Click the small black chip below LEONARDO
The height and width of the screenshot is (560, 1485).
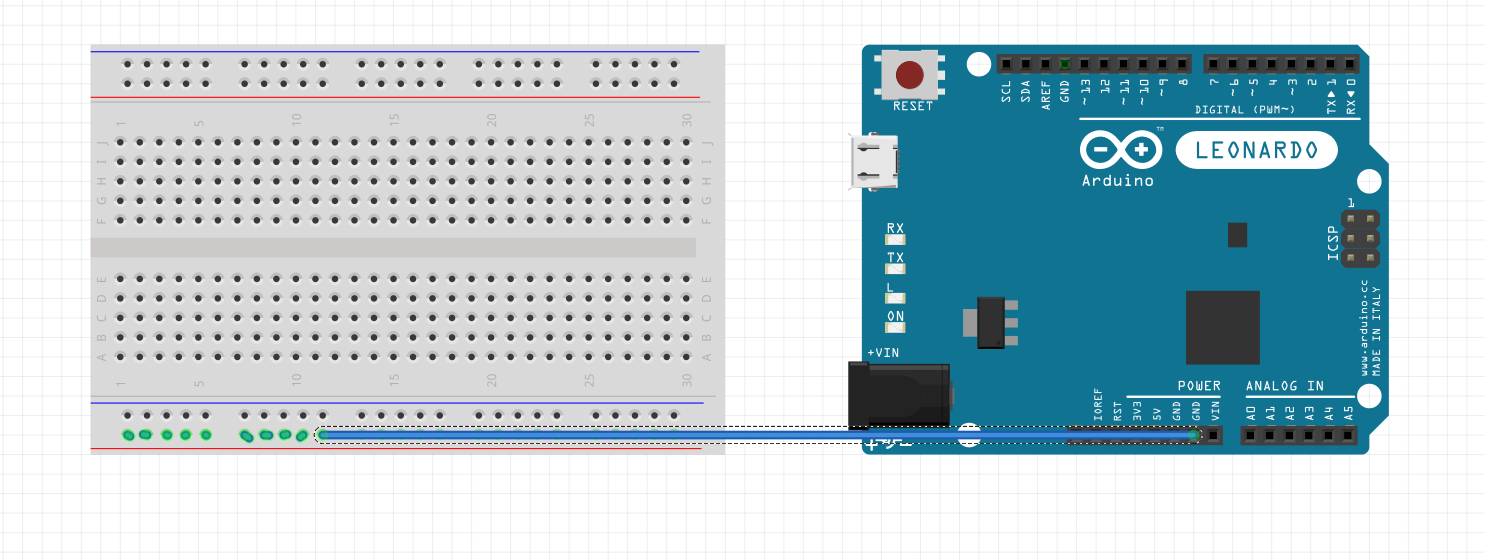(1238, 235)
